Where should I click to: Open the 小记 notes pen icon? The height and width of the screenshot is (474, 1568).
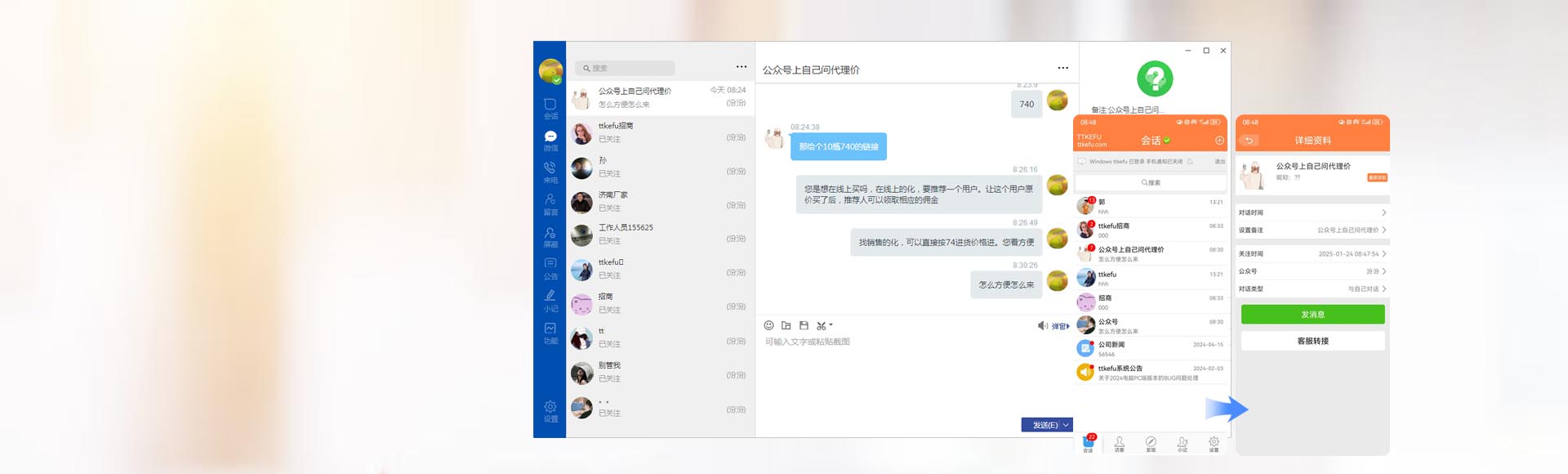(550, 300)
